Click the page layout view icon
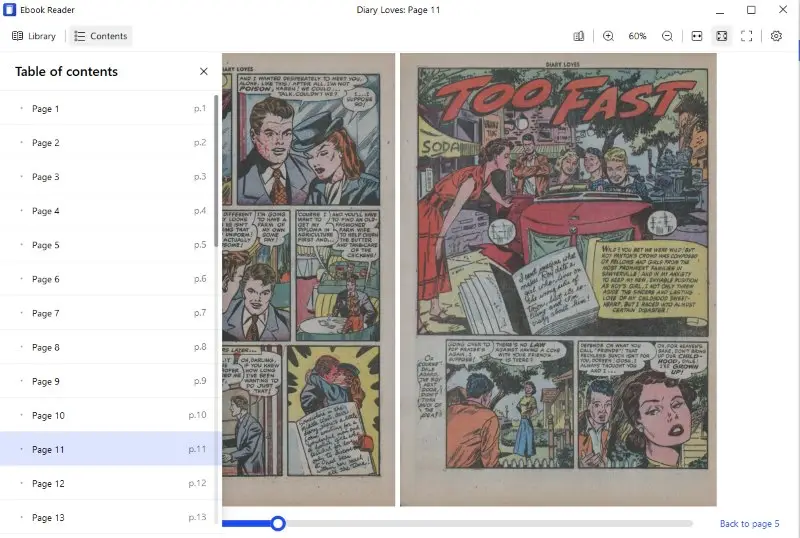The width and height of the screenshot is (800, 538). tap(578, 36)
